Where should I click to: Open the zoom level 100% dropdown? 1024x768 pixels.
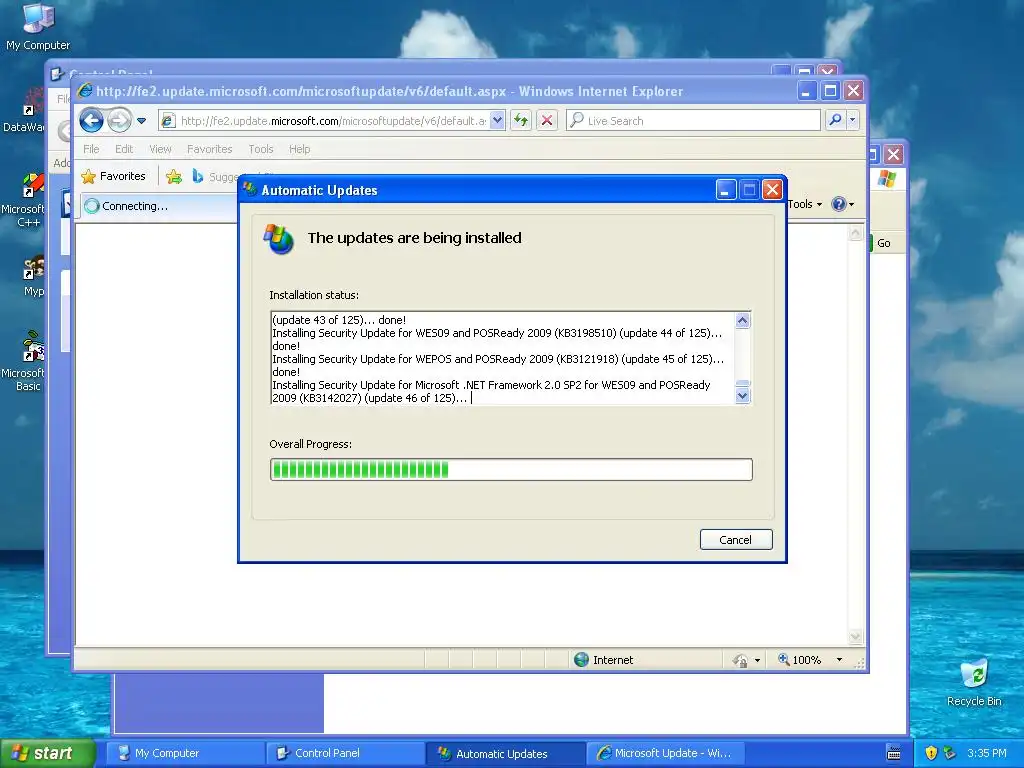[x=839, y=660]
